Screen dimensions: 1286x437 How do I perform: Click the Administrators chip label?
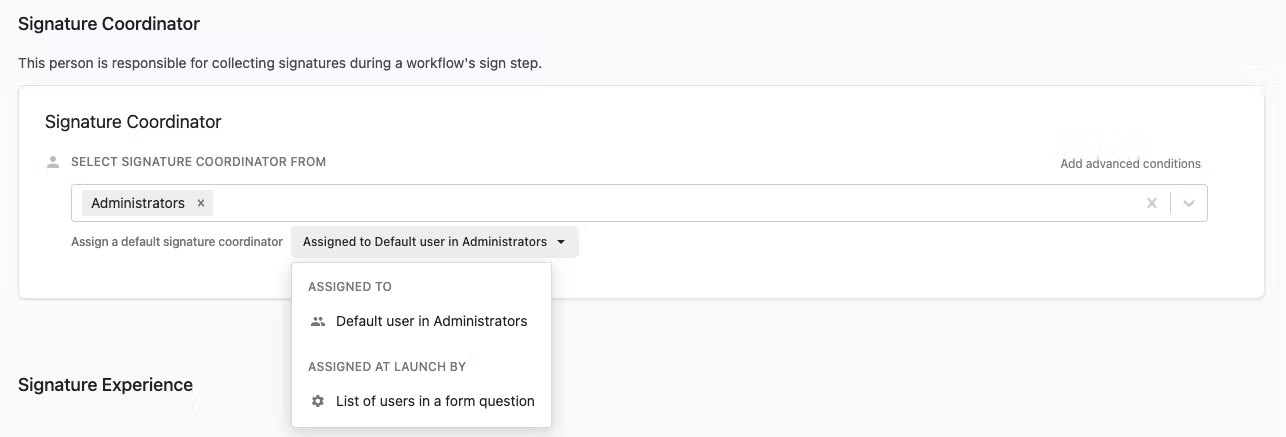click(x=138, y=203)
